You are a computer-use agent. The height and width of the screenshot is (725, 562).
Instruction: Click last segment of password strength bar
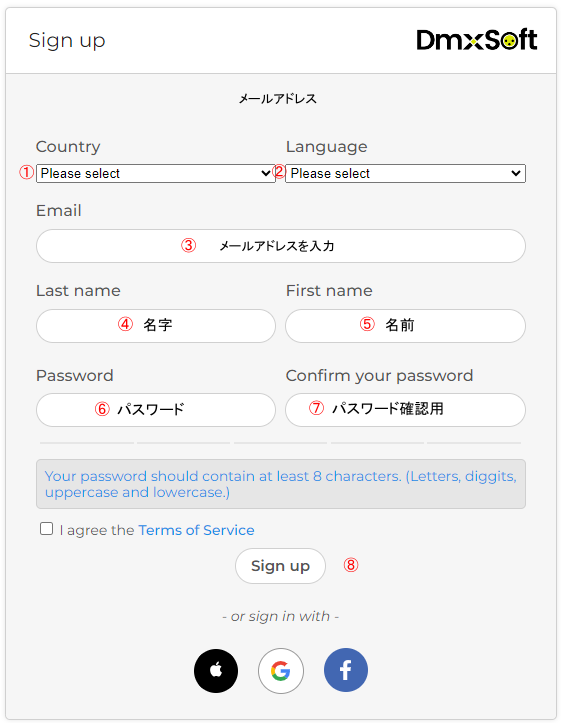click(474, 443)
